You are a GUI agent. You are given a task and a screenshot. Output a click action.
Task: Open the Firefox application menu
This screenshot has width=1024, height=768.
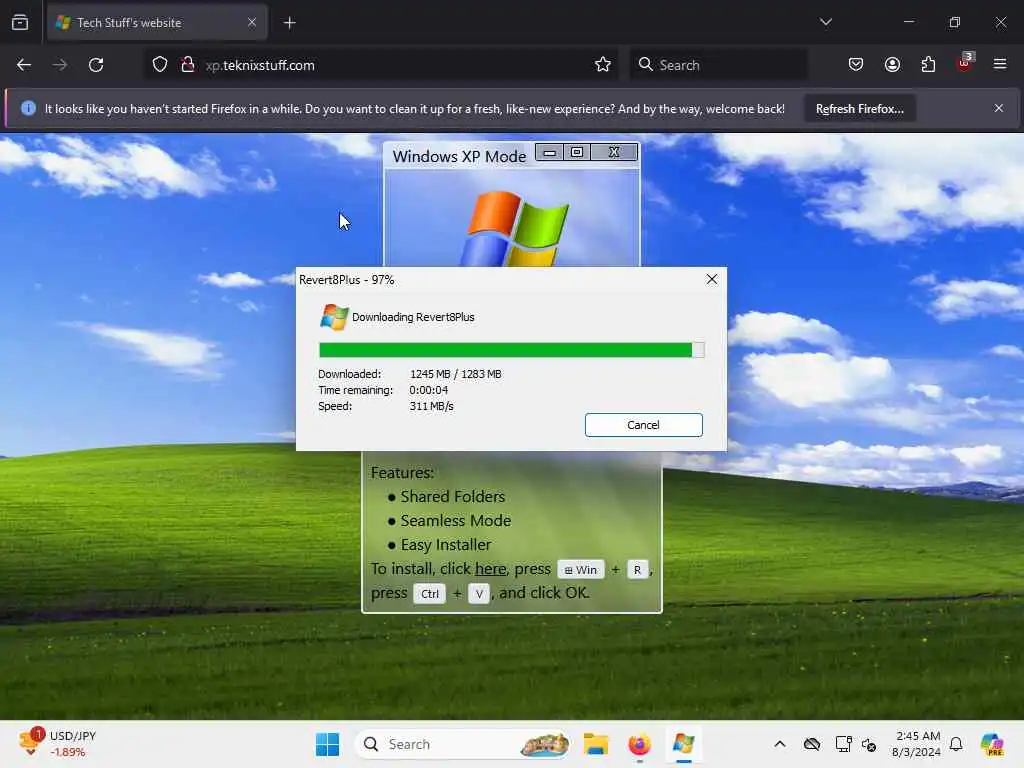point(1000,64)
